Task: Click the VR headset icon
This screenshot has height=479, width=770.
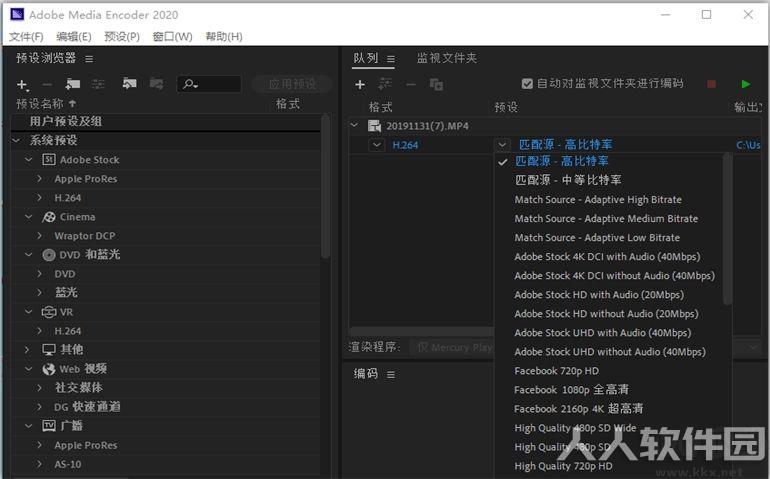Action: 49,312
